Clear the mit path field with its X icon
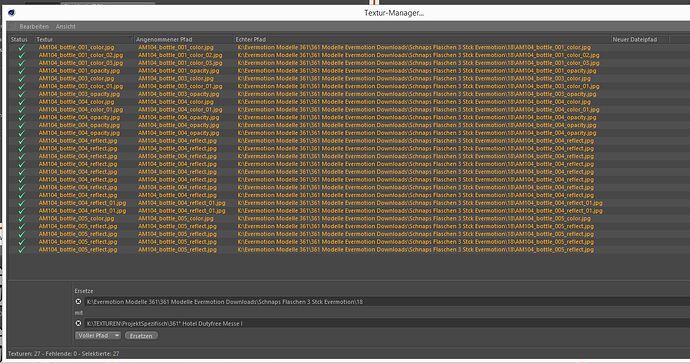Viewport: 690px width, 363px height. coord(78,323)
